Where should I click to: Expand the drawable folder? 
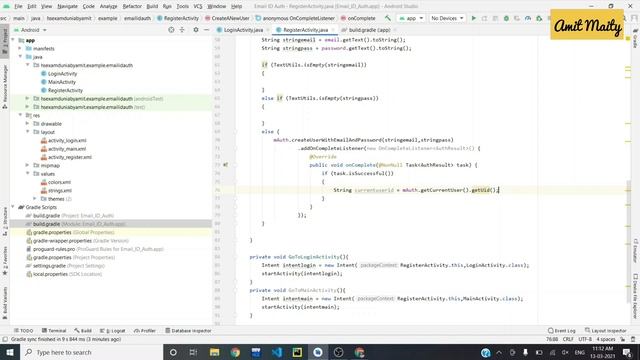pyautogui.click(x=27, y=123)
